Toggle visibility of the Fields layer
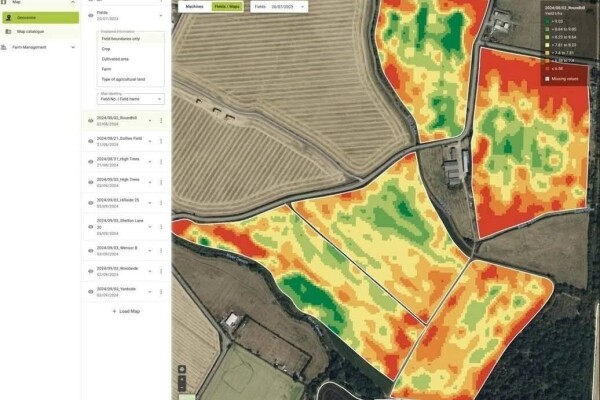600x400 pixels. coord(89,15)
